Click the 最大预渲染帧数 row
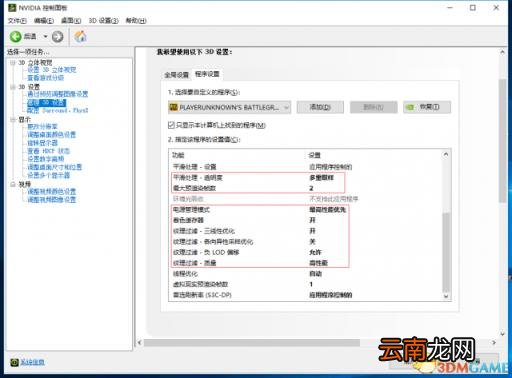 tap(305, 188)
